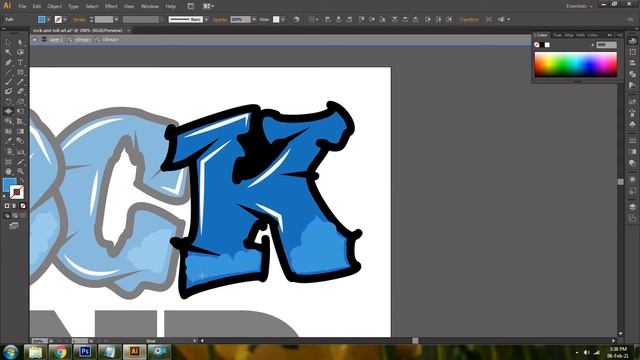
Task: Close the rock and roll art document tab
Action: click(x=128, y=30)
